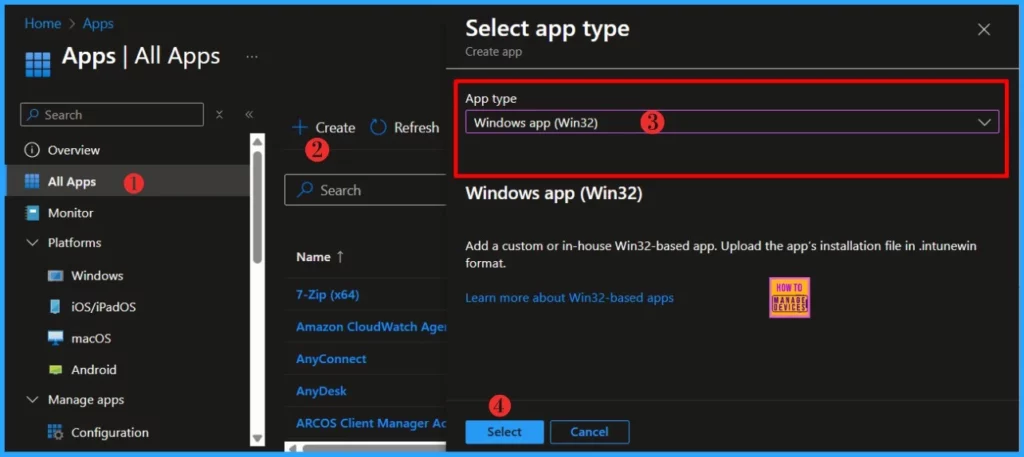Open the AnyConnect app

pyautogui.click(x=331, y=358)
